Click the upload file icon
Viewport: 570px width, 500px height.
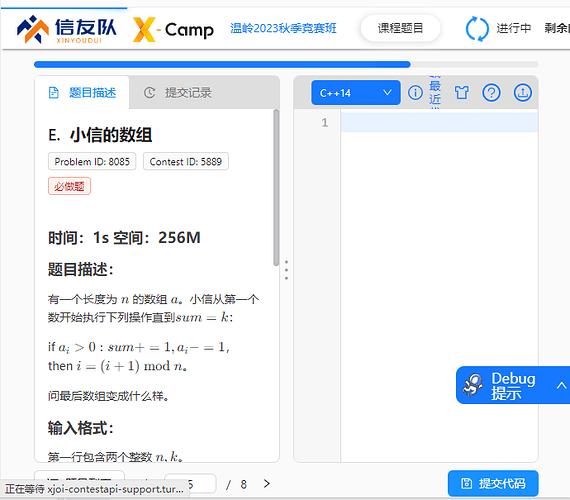[x=522, y=93]
